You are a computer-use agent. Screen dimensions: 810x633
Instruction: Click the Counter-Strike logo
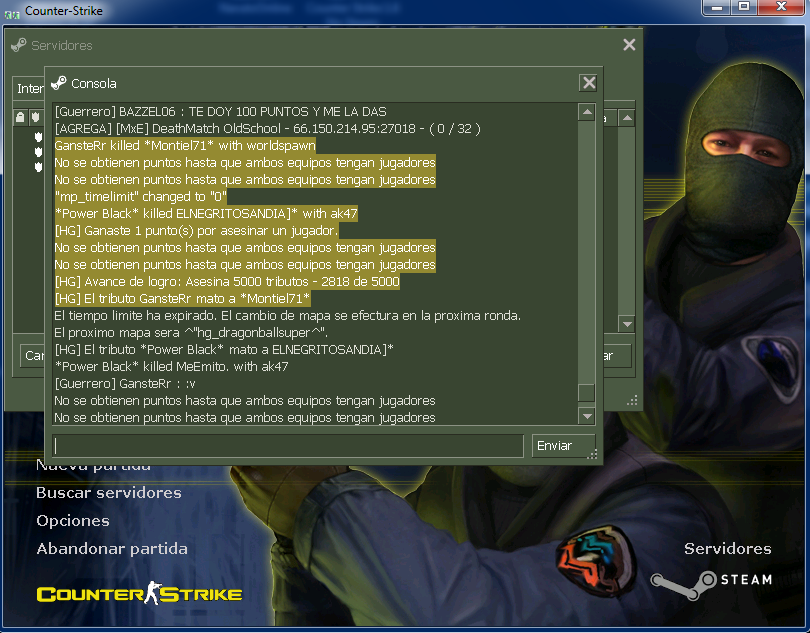139,593
